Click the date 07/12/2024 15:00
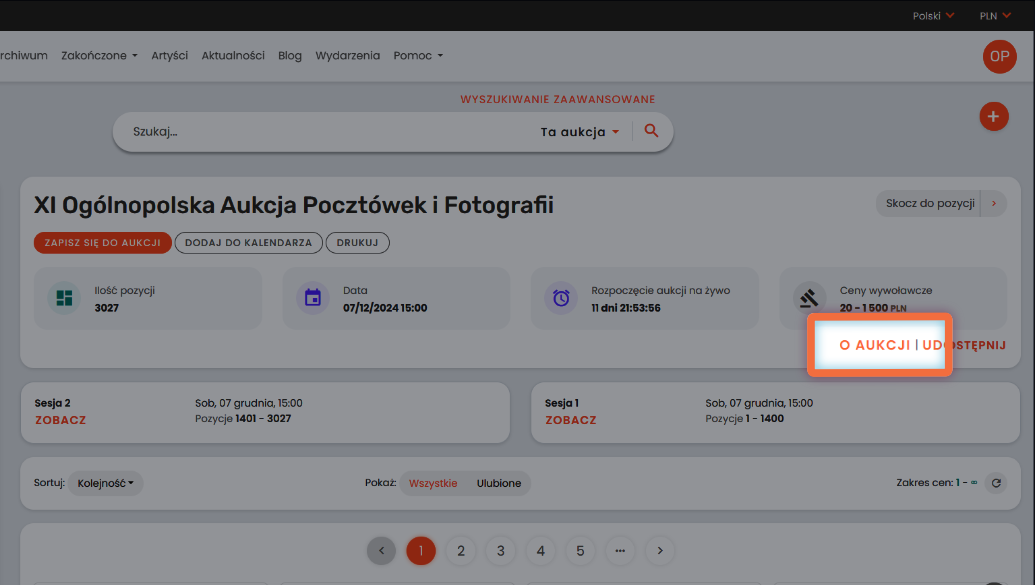The width and height of the screenshot is (1035, 585). pos(385,308)
